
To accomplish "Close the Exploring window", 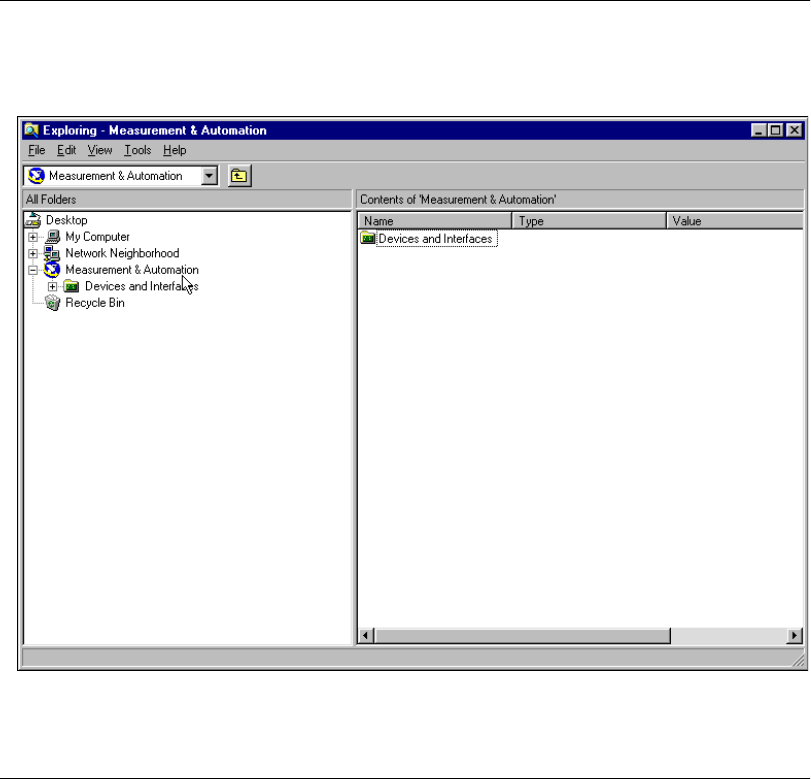I will click(x=794, y=130).
